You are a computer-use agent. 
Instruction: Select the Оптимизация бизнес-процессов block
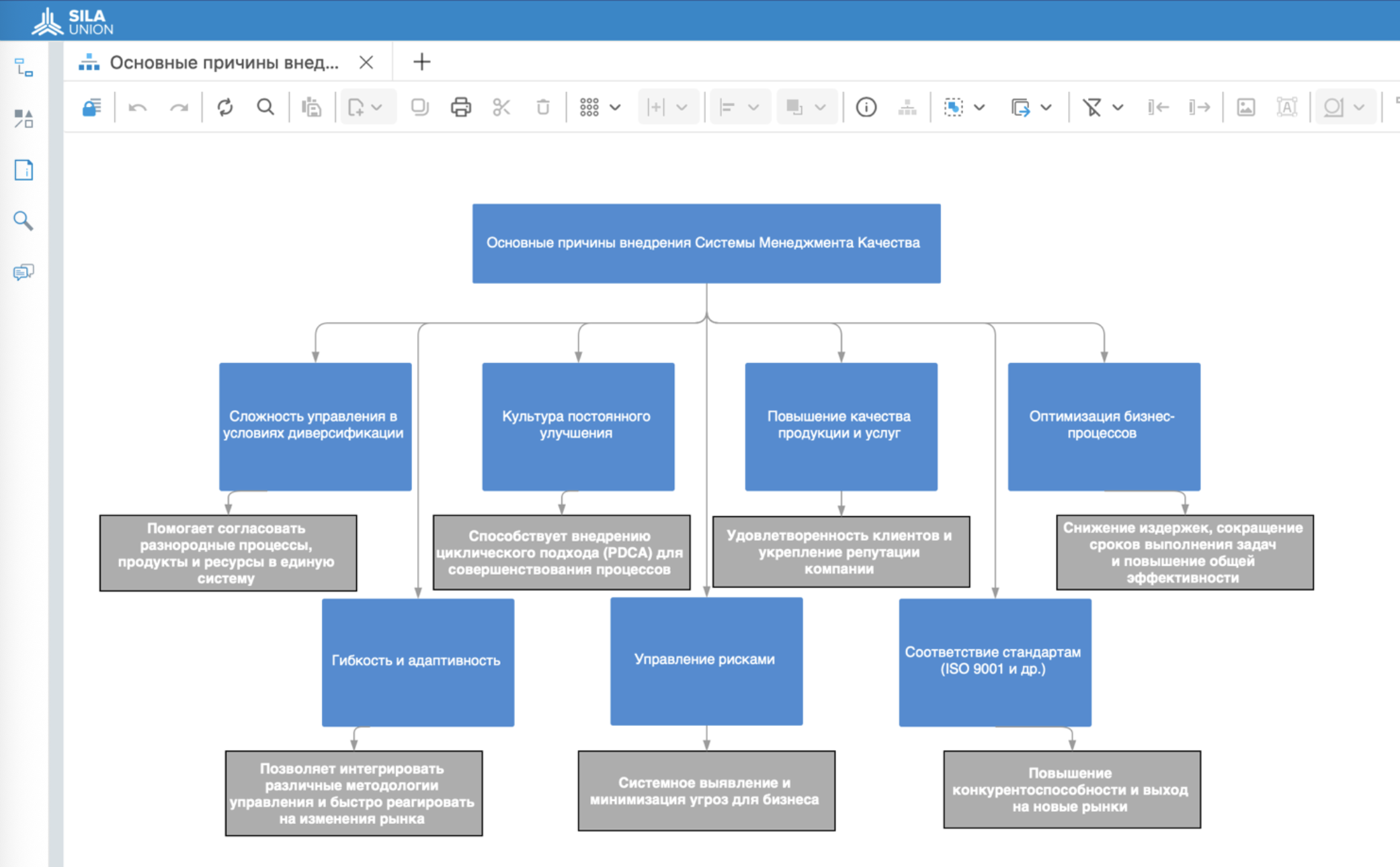pos(1104,427)
